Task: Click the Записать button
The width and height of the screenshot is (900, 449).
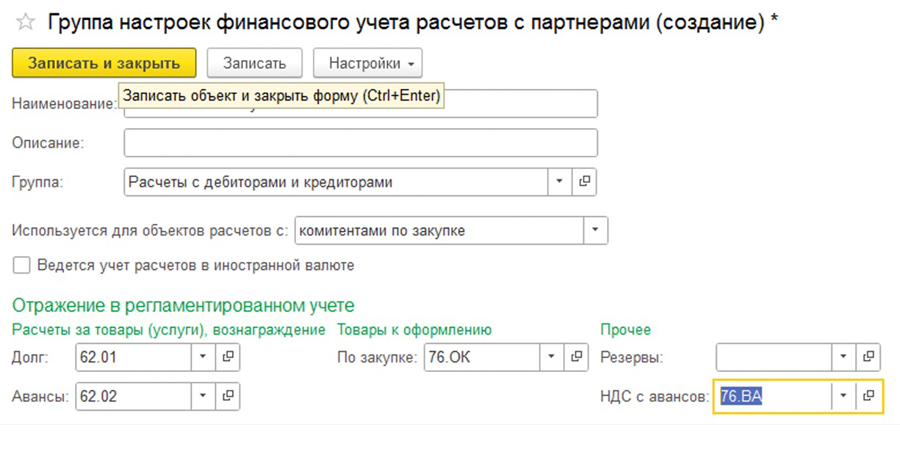Action: pyautogui.click(x=254, y=63)
